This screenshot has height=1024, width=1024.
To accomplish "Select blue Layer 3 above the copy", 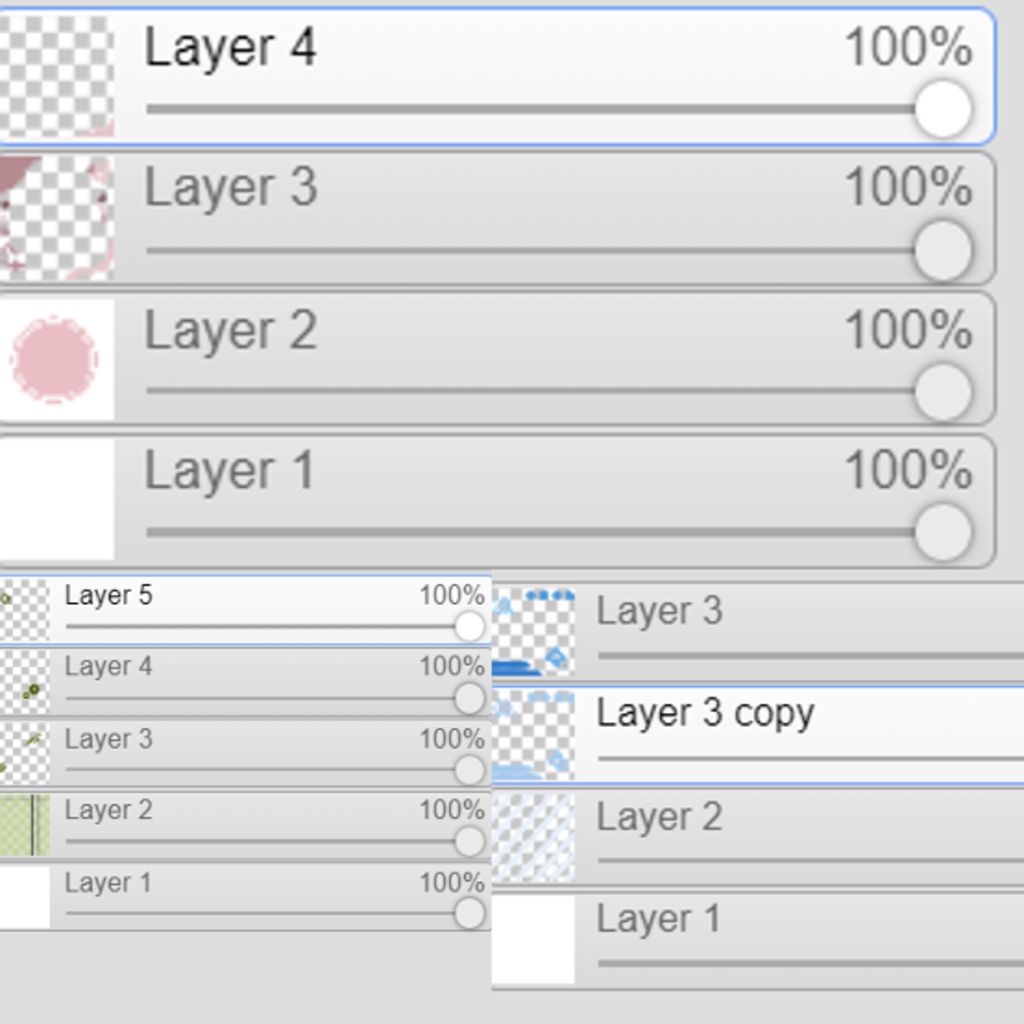I will (x=659, y=611).
